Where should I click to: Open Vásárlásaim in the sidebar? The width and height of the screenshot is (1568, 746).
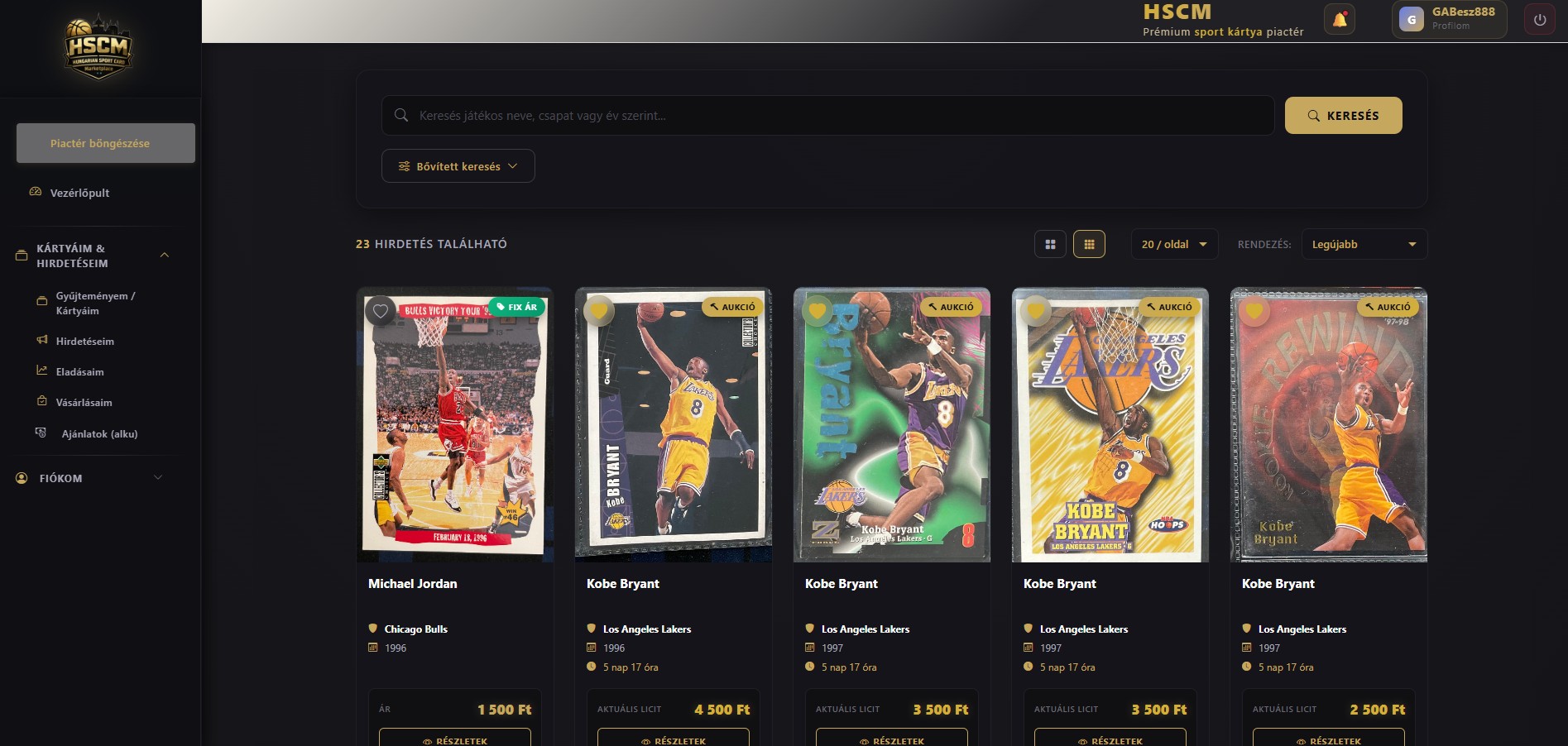pos(84,402)
